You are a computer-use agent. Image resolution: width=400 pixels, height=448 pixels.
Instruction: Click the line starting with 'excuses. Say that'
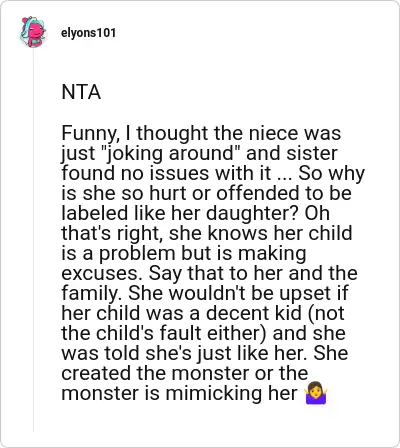coord(209,273)
